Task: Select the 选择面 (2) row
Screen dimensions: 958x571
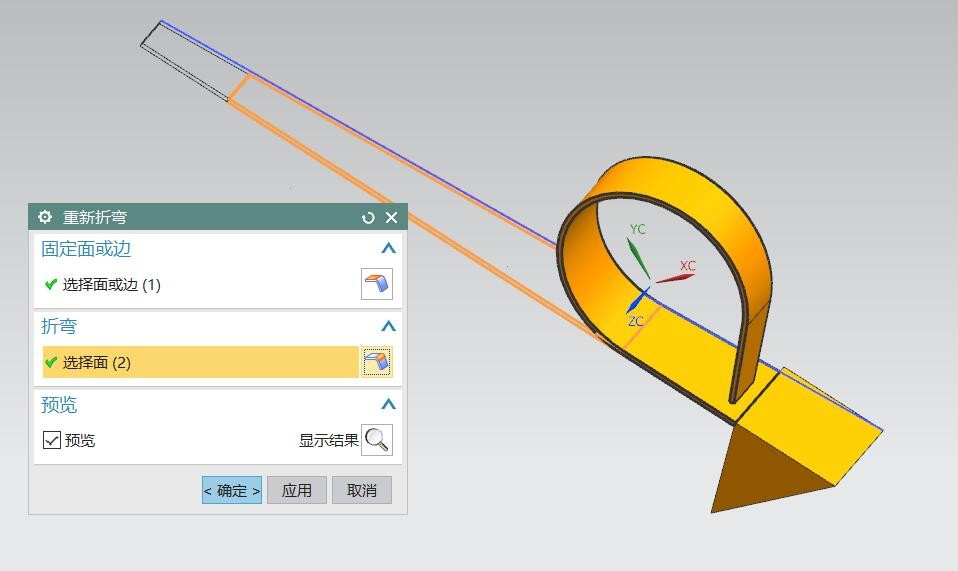Action: click(x=200, y=362)
